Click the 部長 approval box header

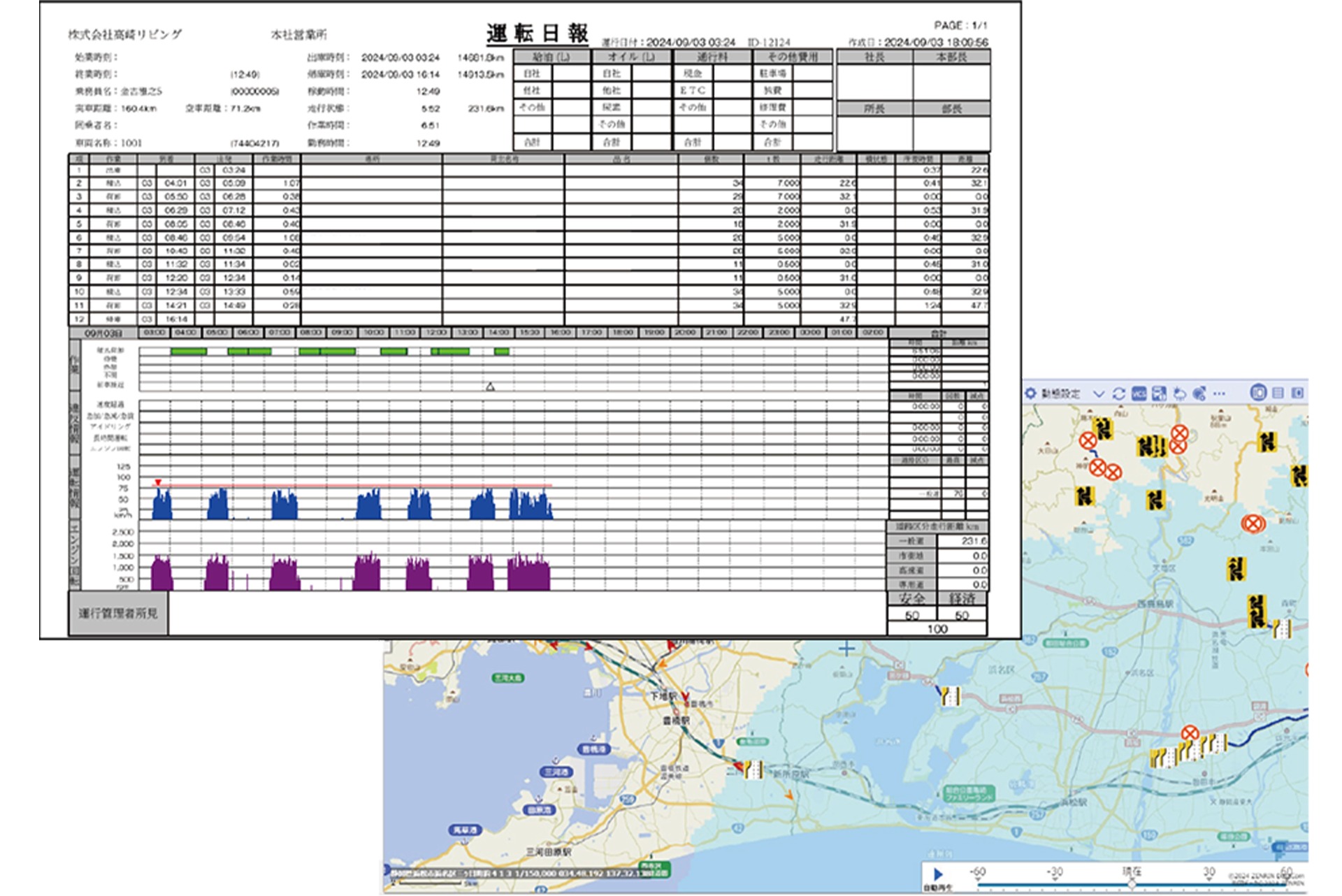coord(952,108)
